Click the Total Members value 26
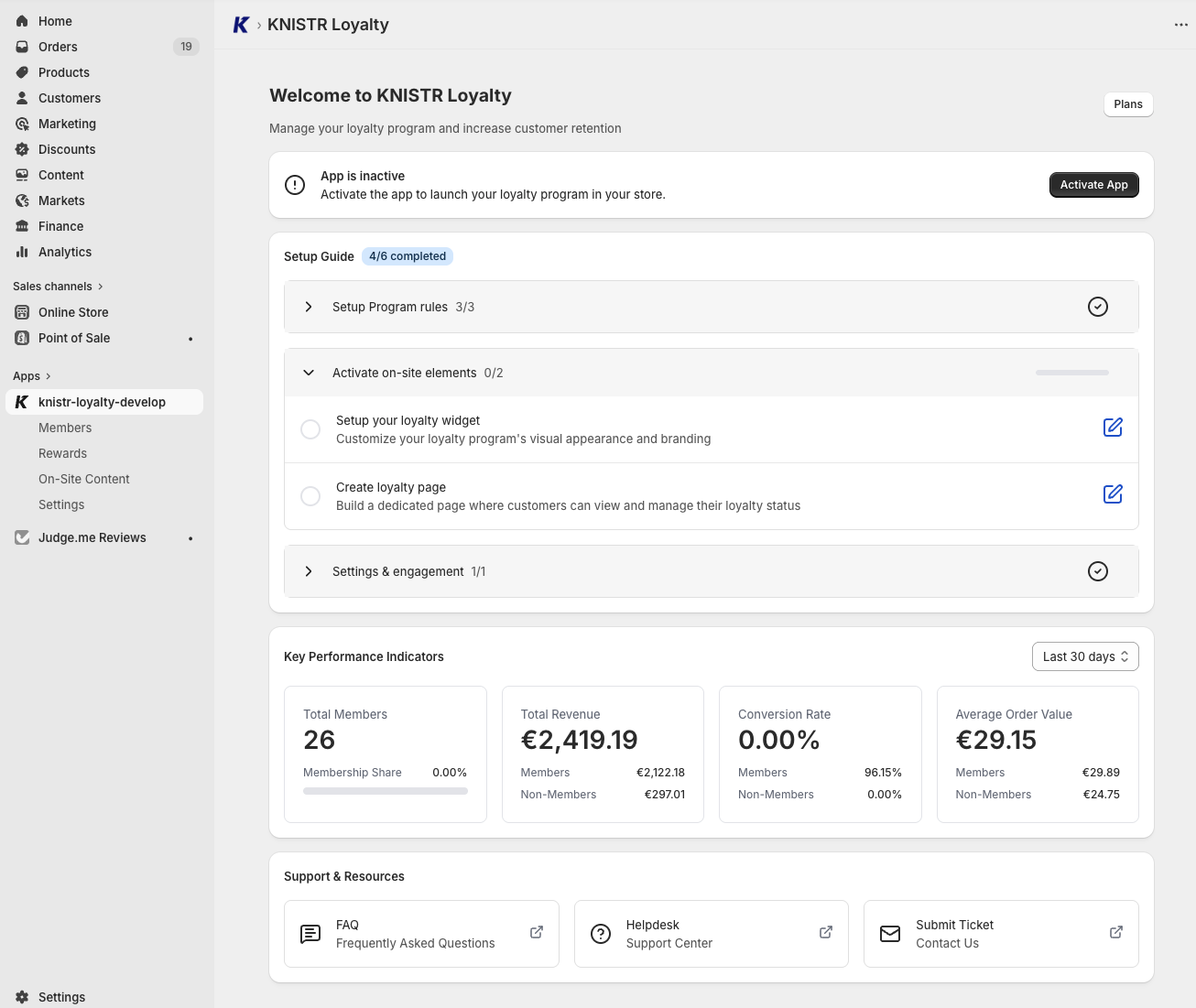The height and width of the screenshot is (1008, 1196). pyautogui.click(x=320, y=740)
